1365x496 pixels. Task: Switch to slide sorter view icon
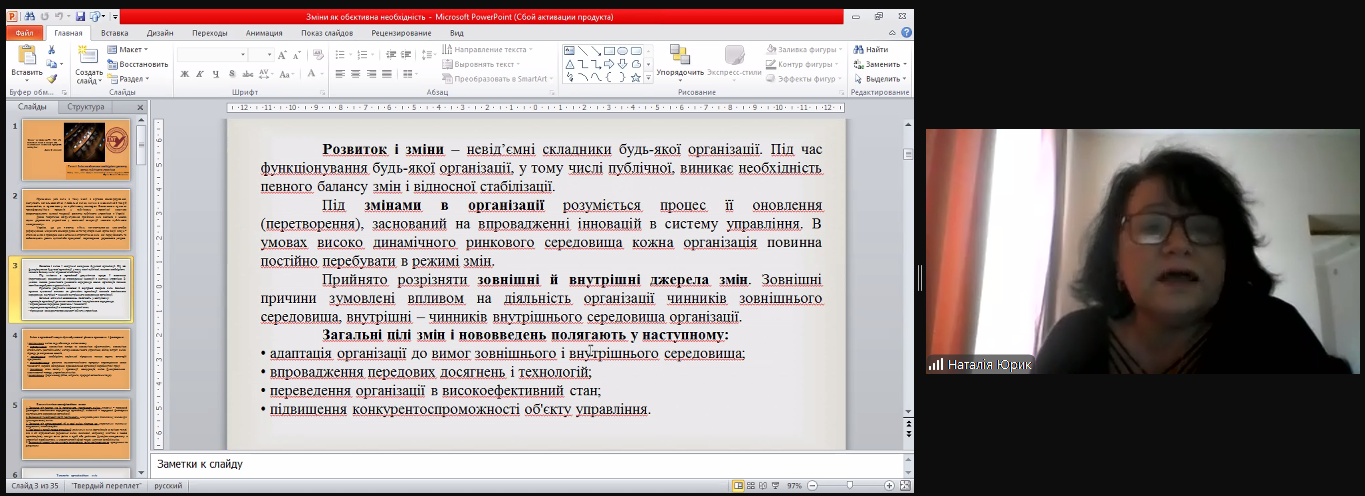tap(752, 485)
